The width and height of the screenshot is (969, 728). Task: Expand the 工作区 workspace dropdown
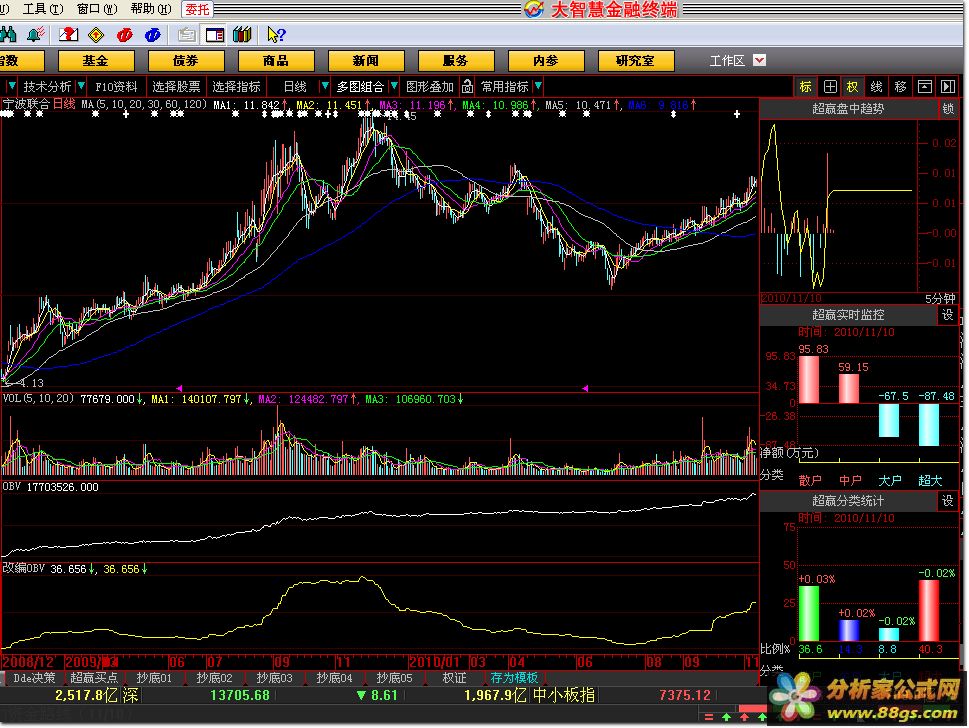tap(760, 61)
